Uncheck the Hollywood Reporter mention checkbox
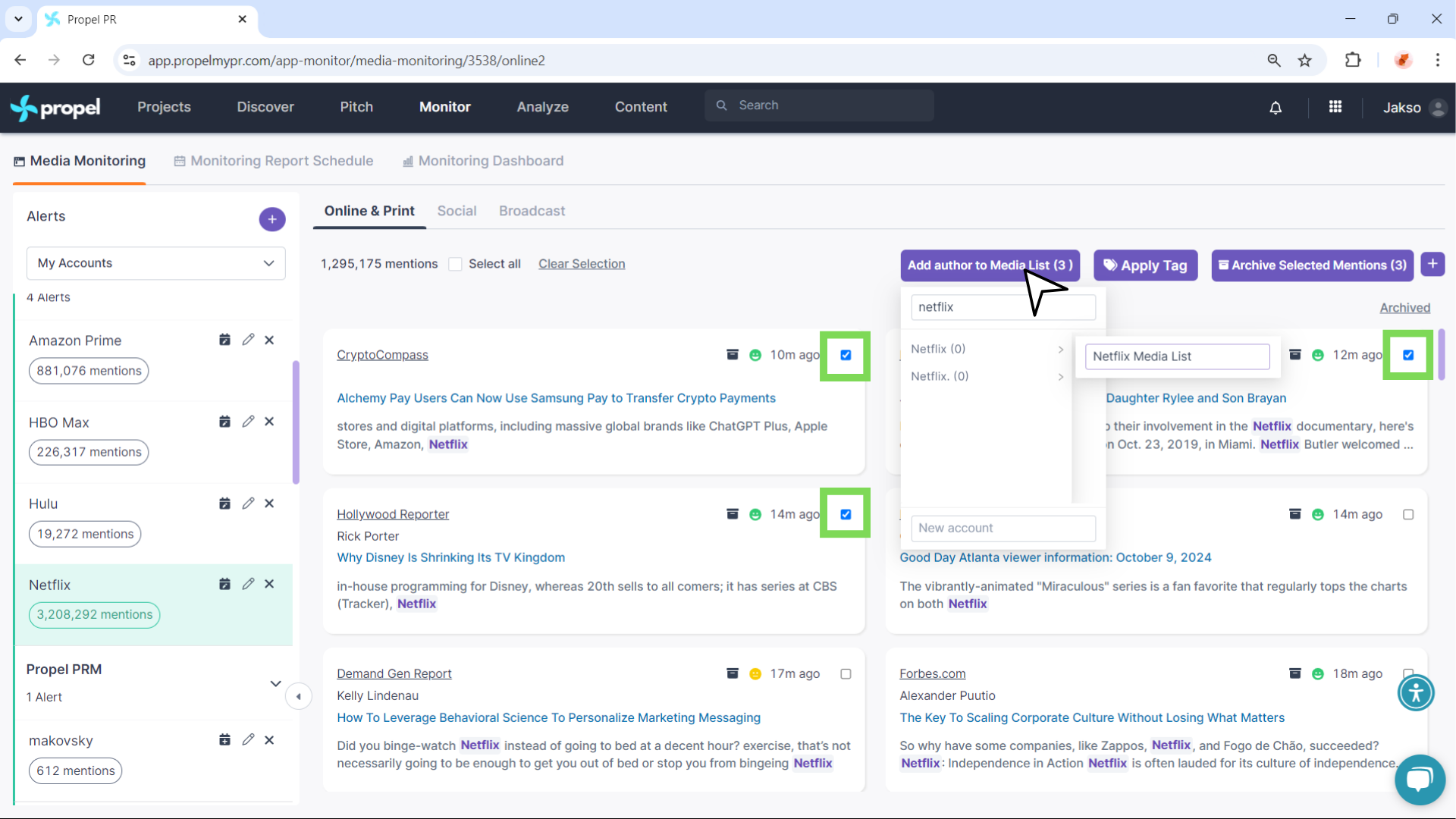This screenshot has width=1456, height=819. tap(846, 514)
